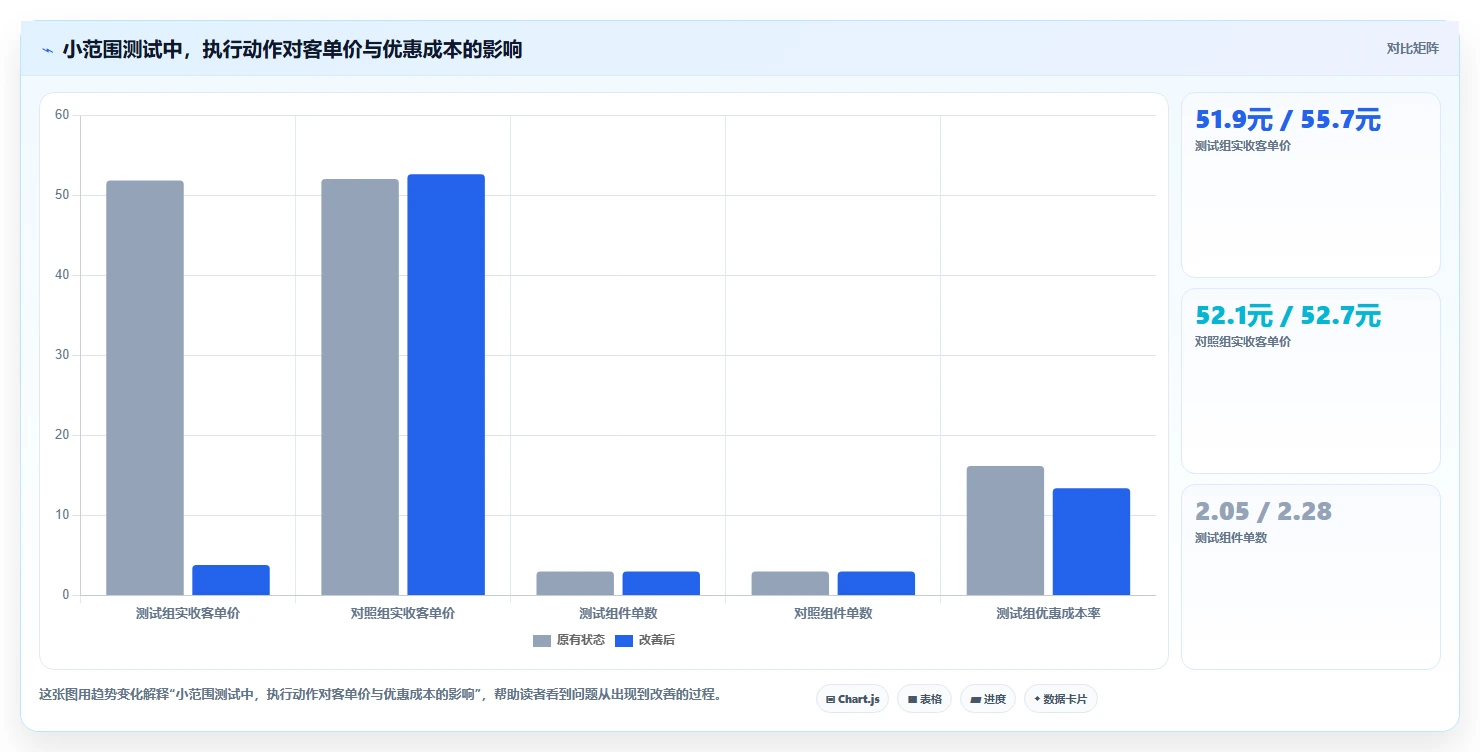The height and width of the screenshot is (752, 1480).
Task: Click the short blue bar for 测试组实收客单价
Action: pos(231,580)
